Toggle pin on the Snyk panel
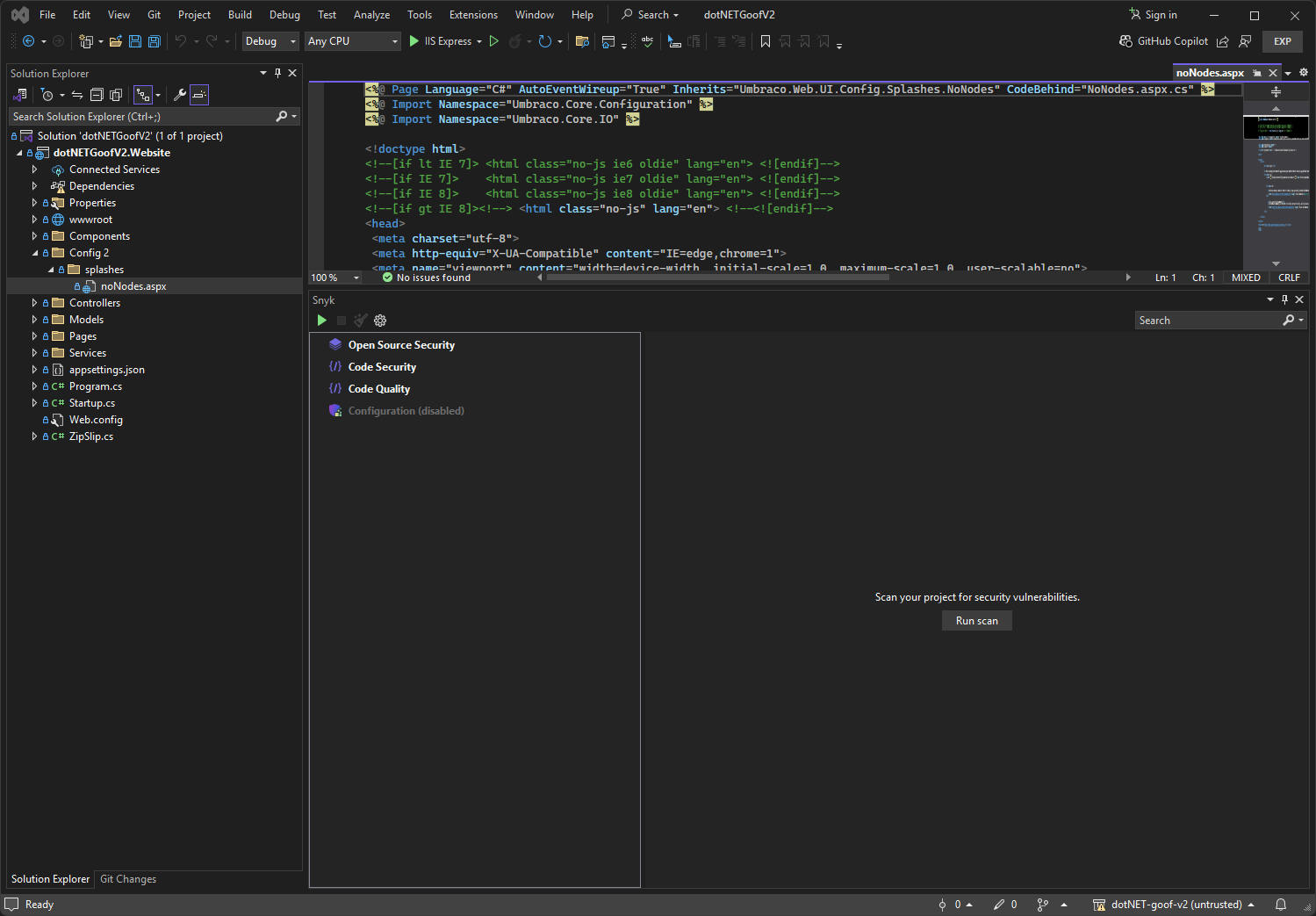 pos(1284,300)
